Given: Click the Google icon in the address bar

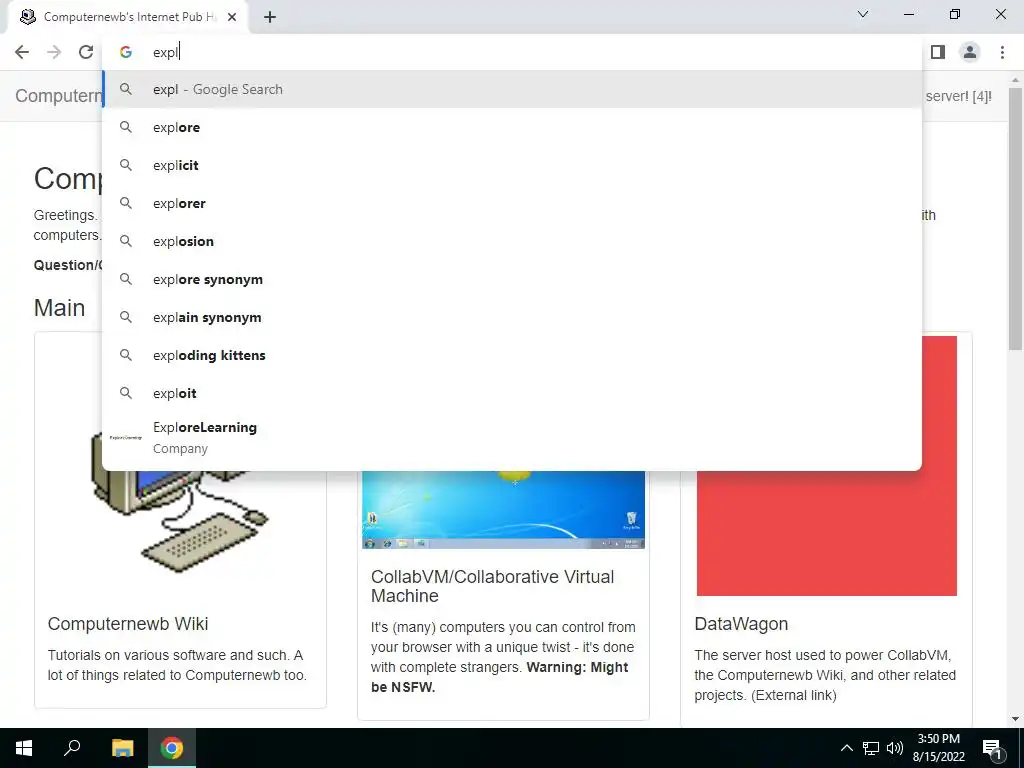Looking at the screenshot, I should click(126, 52).
